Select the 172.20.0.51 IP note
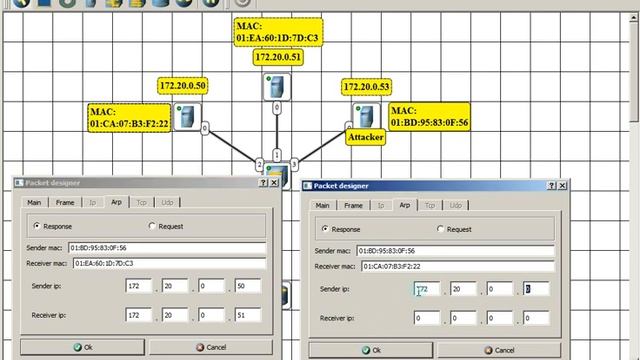640x360 pixels. (x=278, y=57)
